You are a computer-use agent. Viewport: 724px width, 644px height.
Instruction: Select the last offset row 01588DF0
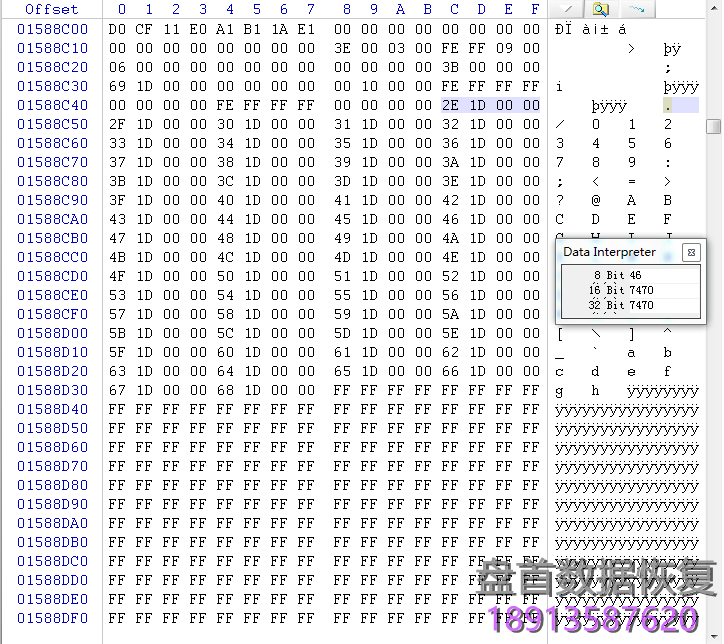(52, 618)
